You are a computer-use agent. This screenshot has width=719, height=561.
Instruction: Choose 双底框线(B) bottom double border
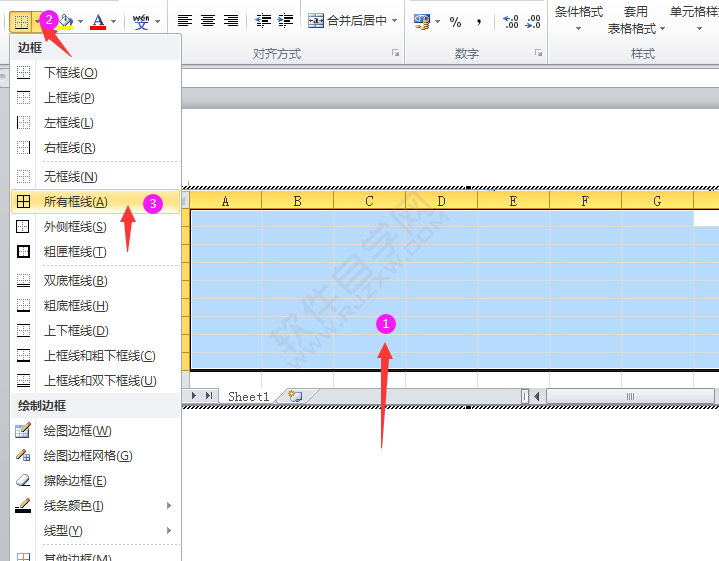(95, 280)
